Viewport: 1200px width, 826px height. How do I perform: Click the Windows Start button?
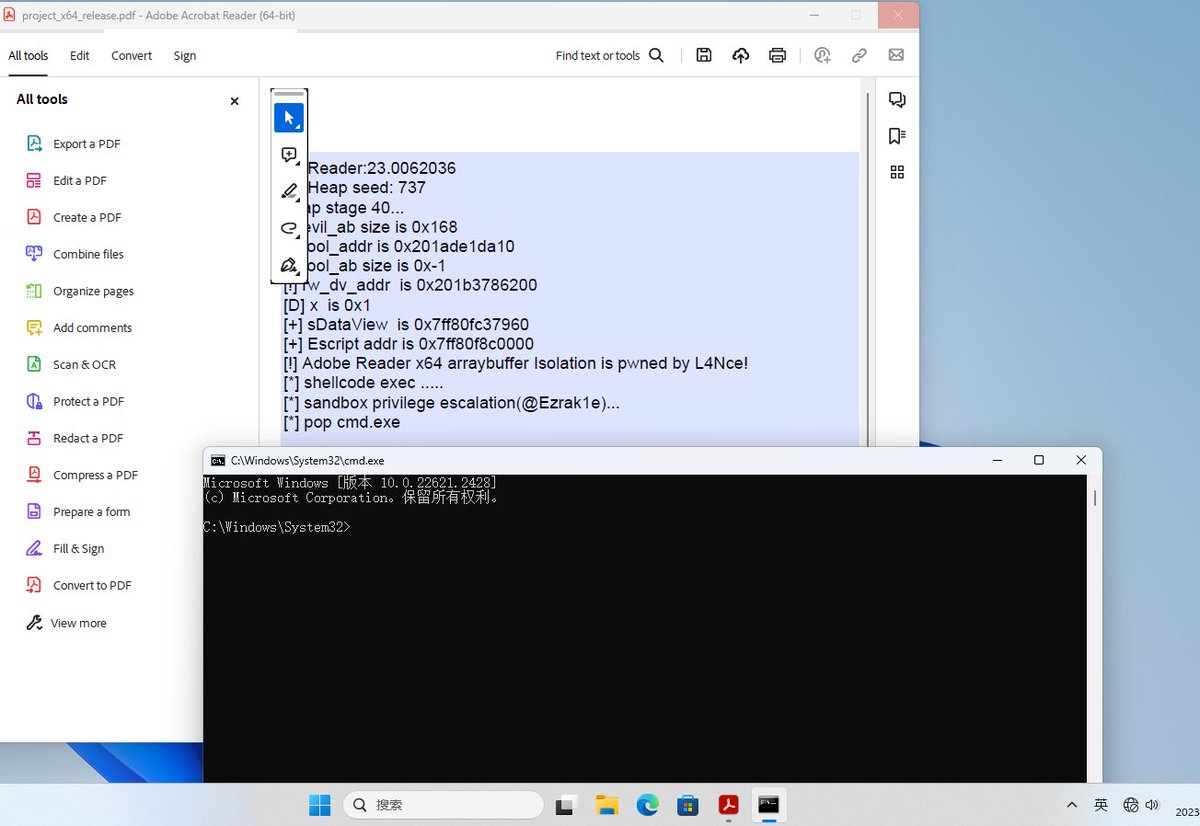coord(320,805)
